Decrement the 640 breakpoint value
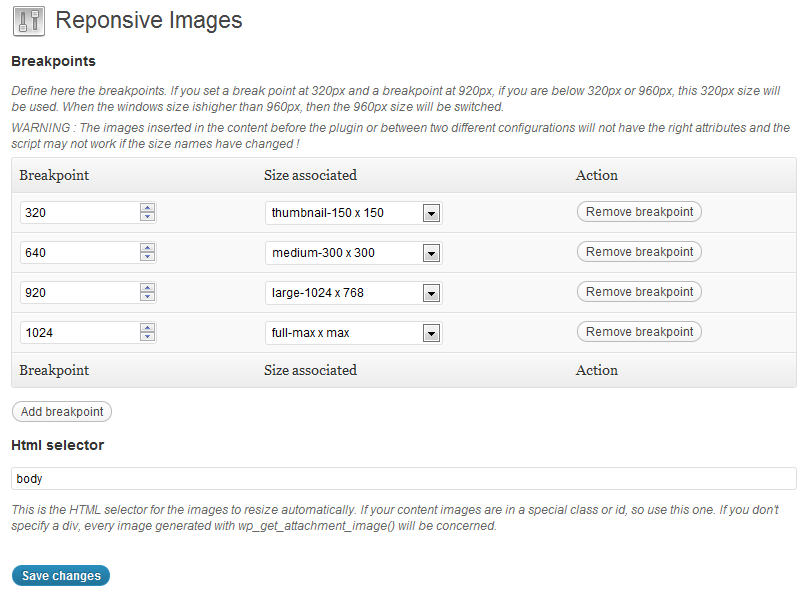This screenshot has width=808, height=595. point(147,257)
